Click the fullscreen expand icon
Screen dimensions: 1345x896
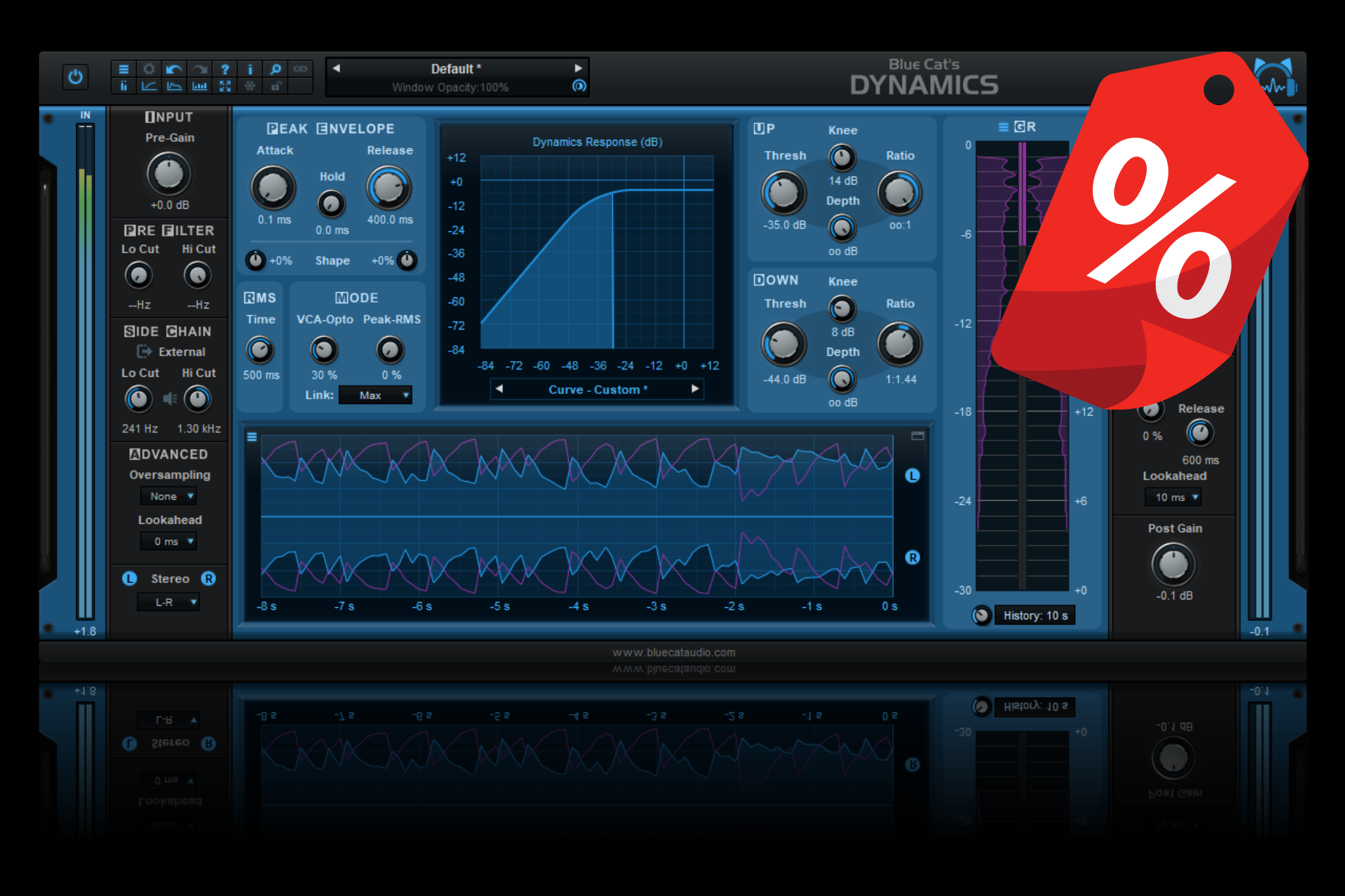[225, 86]
